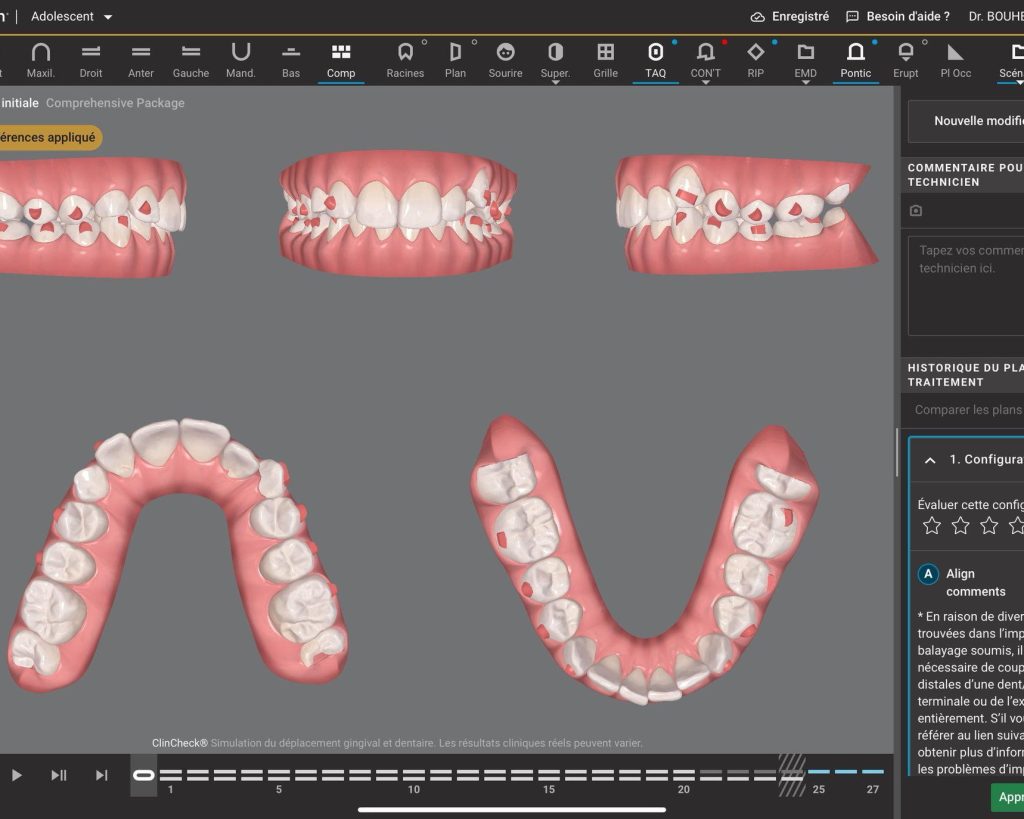This screenshot has height=819, width=1024.
Task: Select the Pontic tab in toolbar
Action: pos(855,60)
